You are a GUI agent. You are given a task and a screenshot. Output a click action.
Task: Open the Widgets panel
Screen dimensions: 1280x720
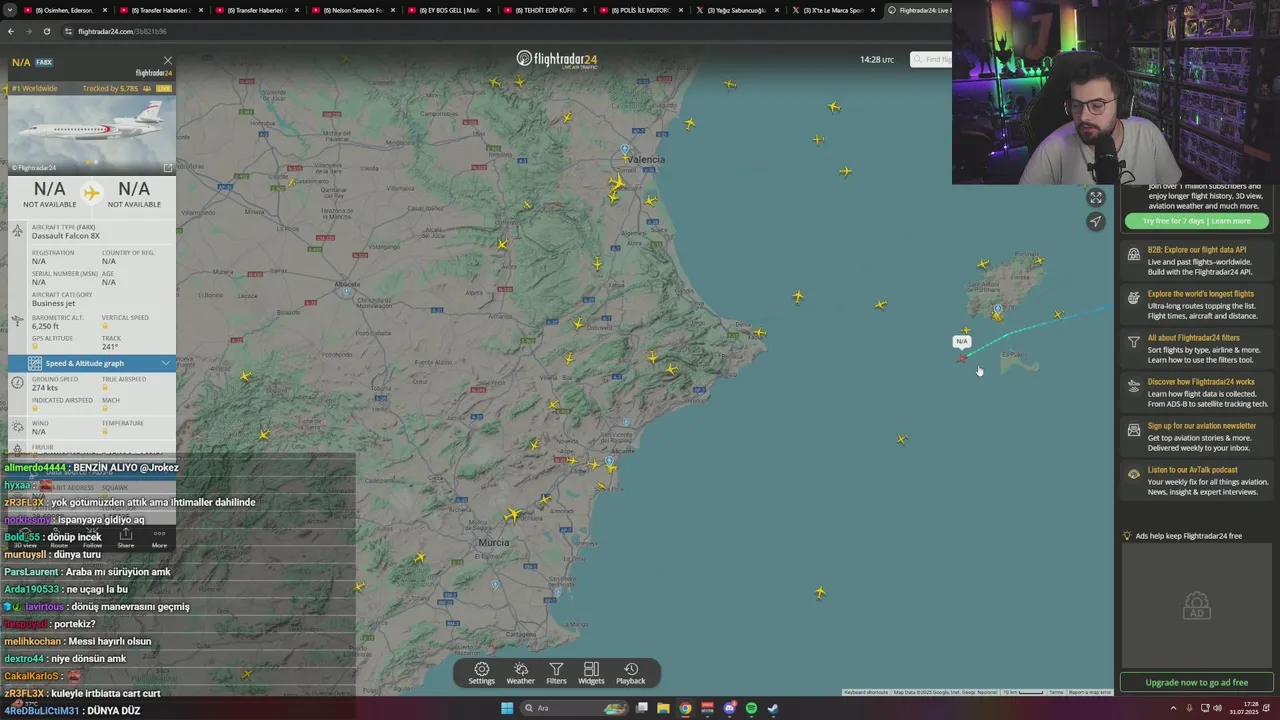click(x=591, y=673)
